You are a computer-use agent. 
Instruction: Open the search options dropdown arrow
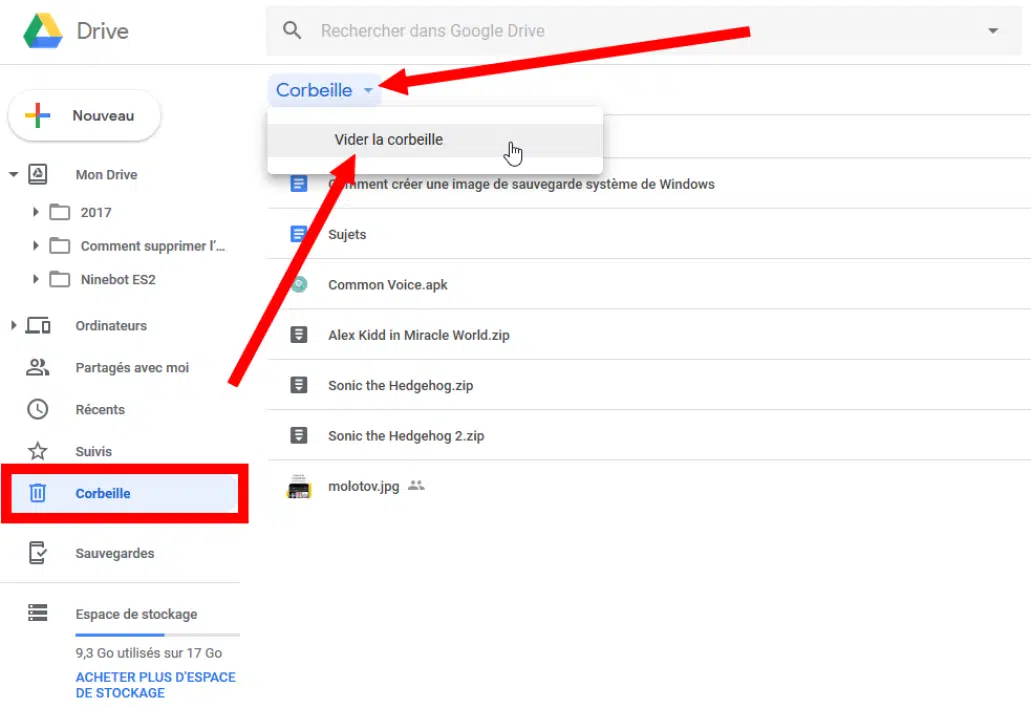pos(993,31)
